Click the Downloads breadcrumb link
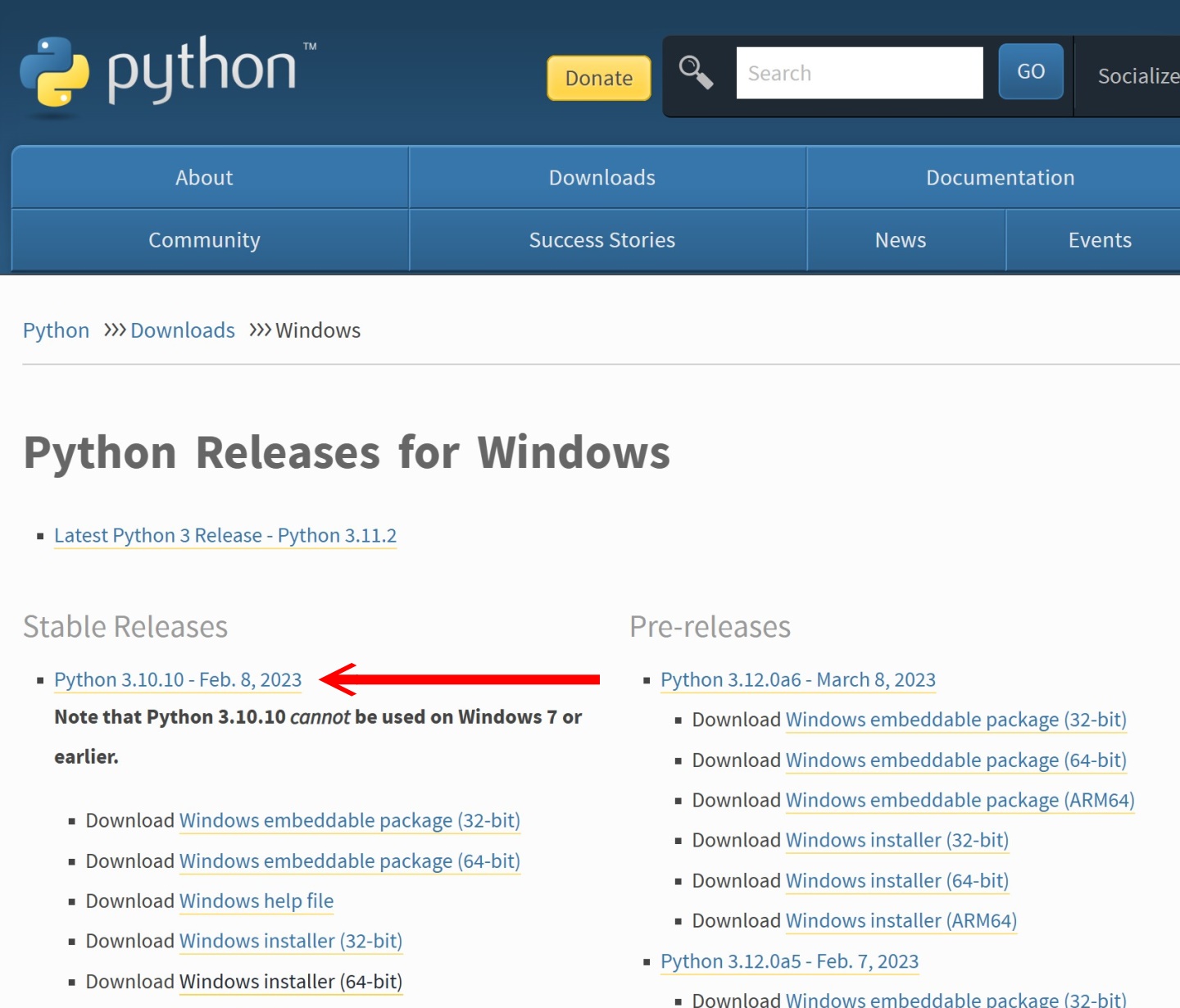Viewport: 1180px width, 1008px height. pos(182,330)
